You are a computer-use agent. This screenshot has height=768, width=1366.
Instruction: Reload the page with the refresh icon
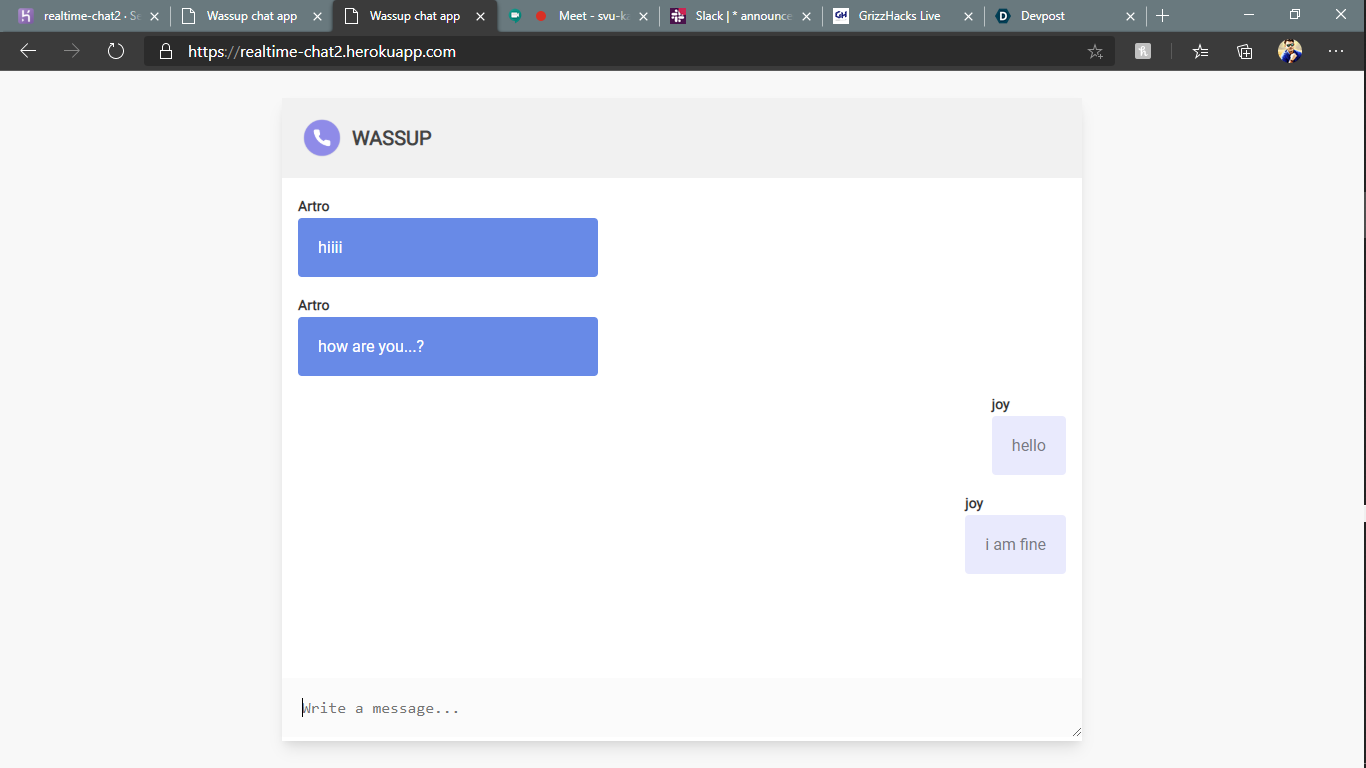[116, 51]
